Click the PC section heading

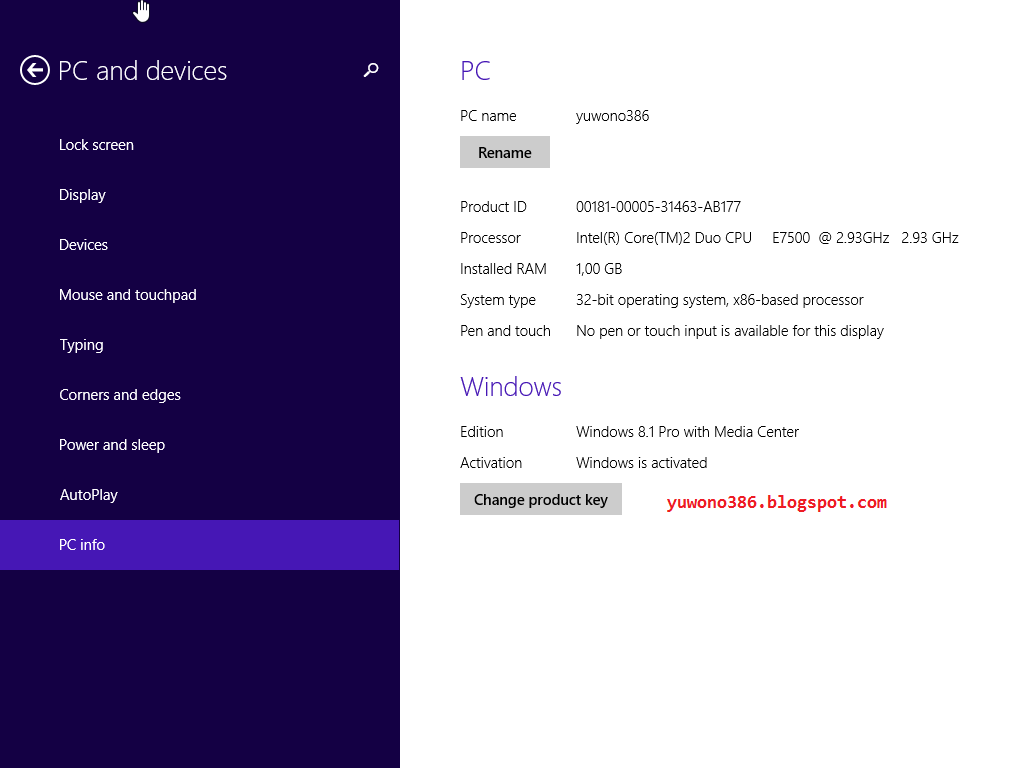tap(475, 71)
